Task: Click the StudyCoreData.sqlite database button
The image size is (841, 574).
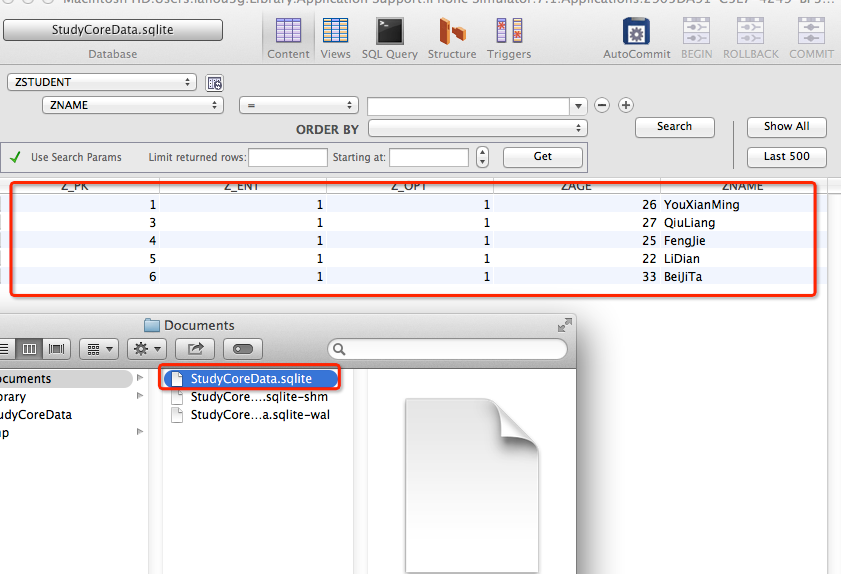Action: [113, 30]
